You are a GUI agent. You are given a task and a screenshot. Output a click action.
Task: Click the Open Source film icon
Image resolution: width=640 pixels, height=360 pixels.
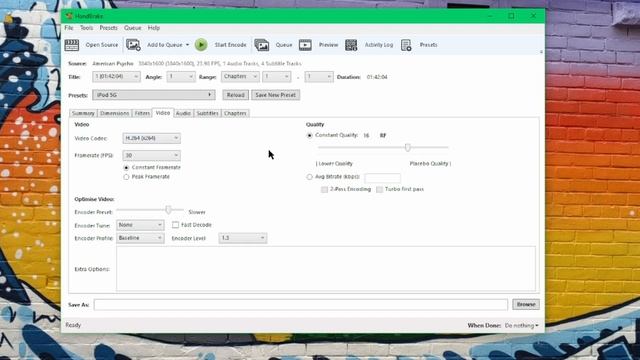point(72,45)
